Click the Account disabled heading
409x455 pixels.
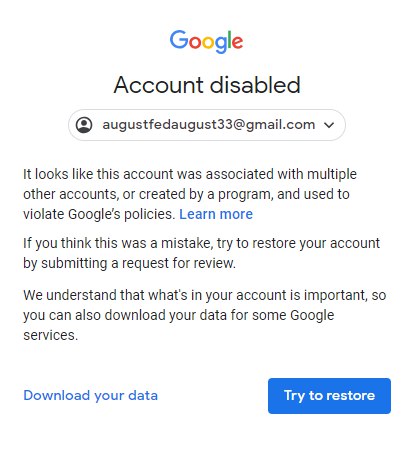point(207,85)
